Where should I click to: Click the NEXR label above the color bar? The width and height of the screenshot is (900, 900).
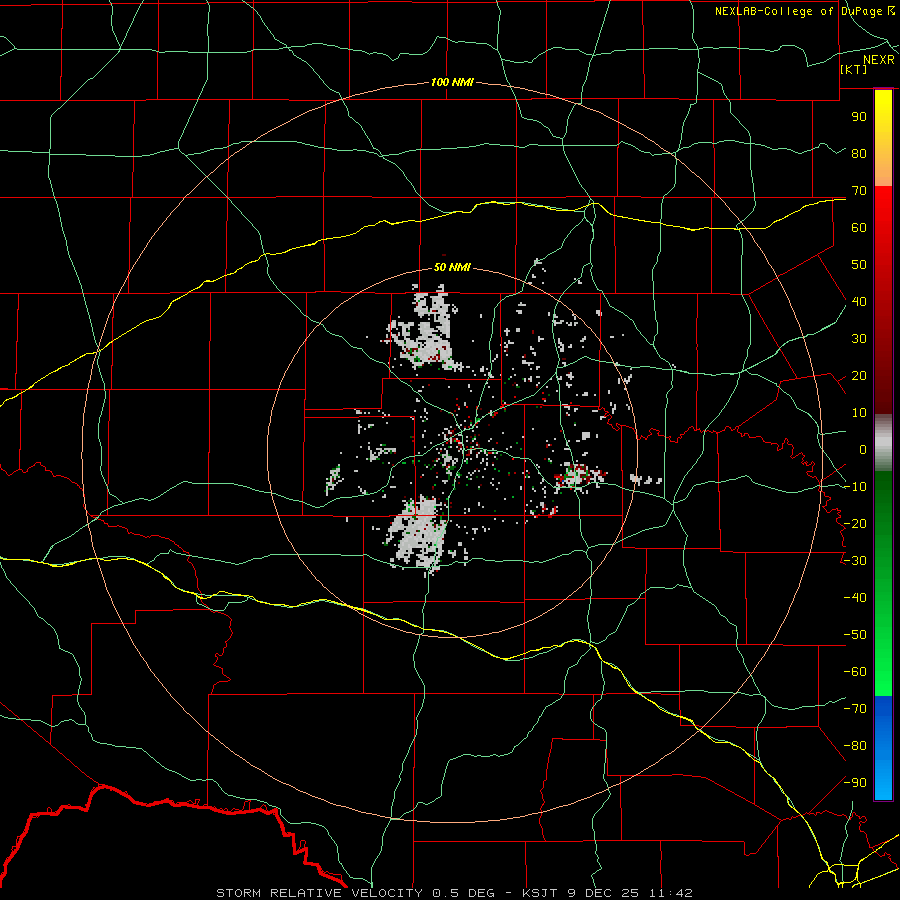coord(878,60)
